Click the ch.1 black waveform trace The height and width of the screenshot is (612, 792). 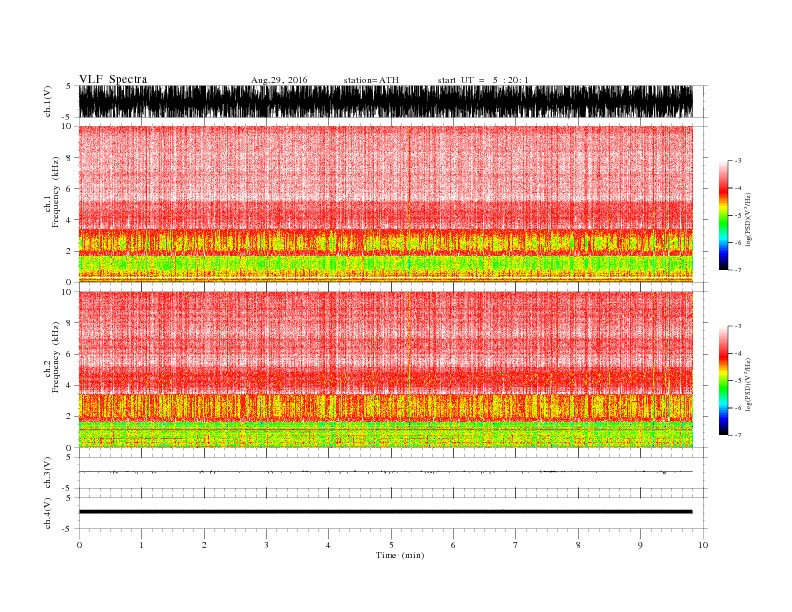click(385, 101)
